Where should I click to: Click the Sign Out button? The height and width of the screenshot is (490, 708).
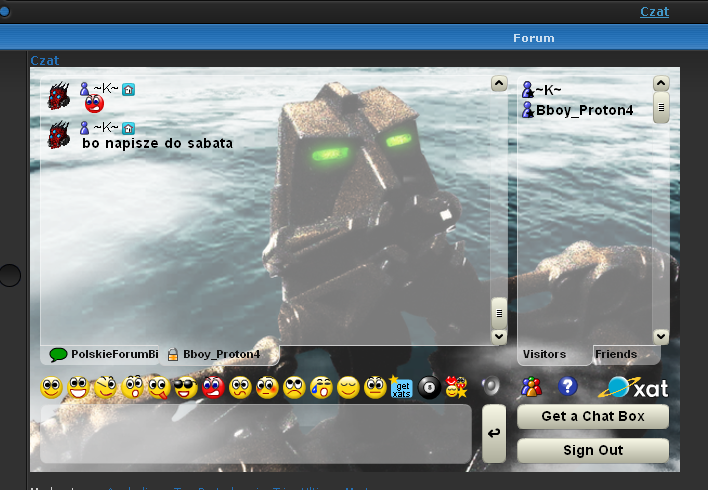593,450
